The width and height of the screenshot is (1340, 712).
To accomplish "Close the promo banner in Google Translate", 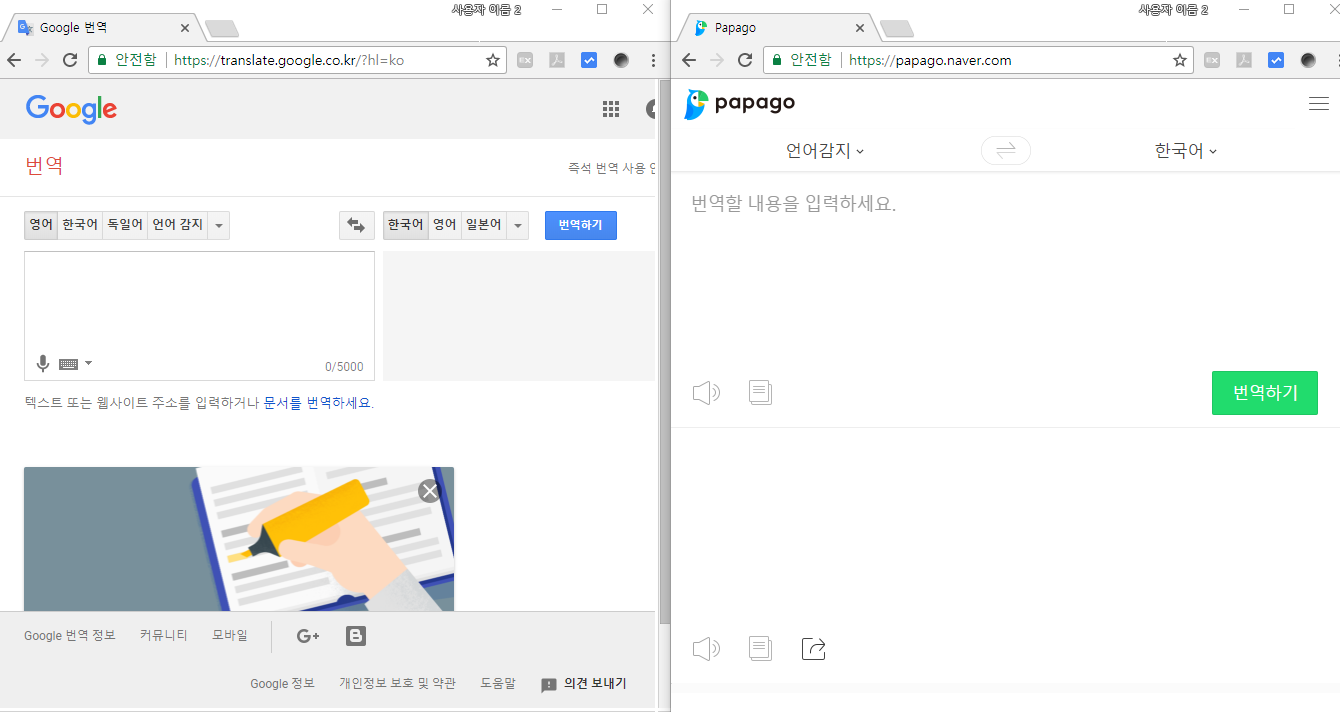I will [x=429, y=491].
